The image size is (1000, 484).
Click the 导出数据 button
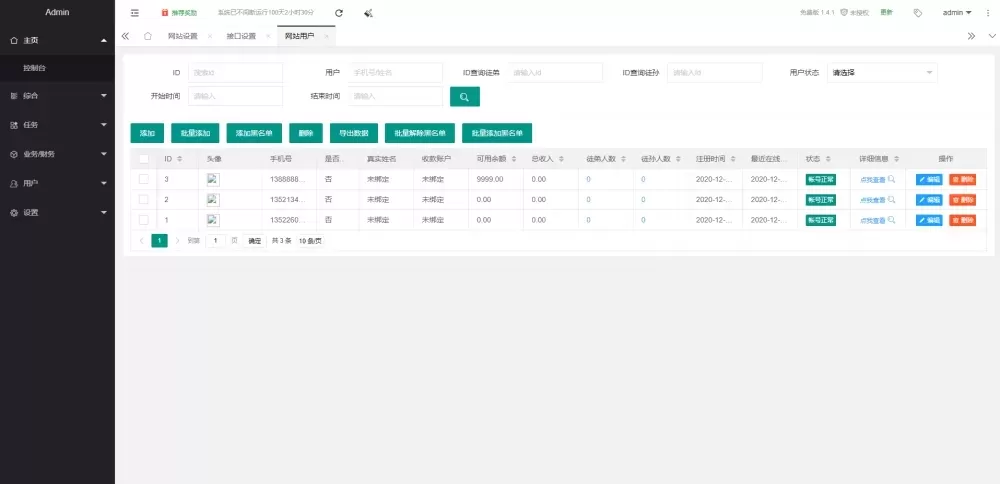click(x=354, y=133)
